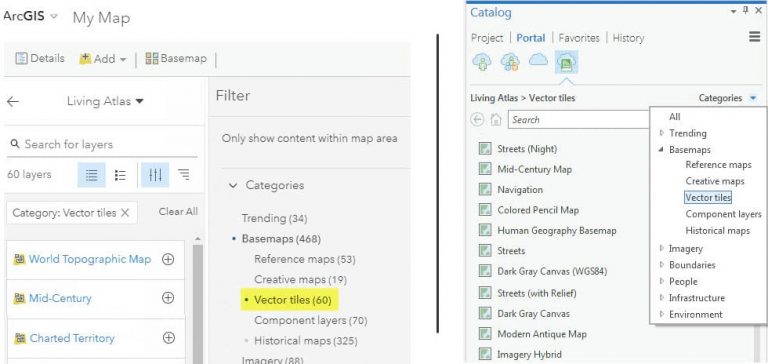Switch to Catalog Favorites tab

(579, 38)
